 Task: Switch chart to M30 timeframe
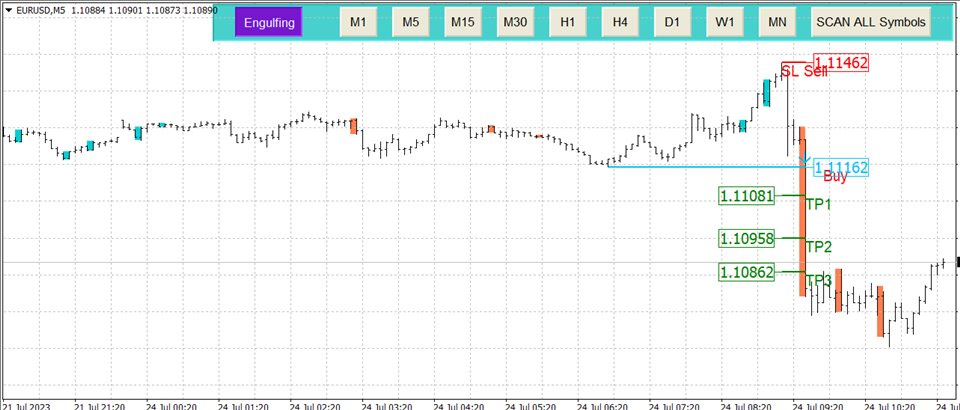point(515,22)
